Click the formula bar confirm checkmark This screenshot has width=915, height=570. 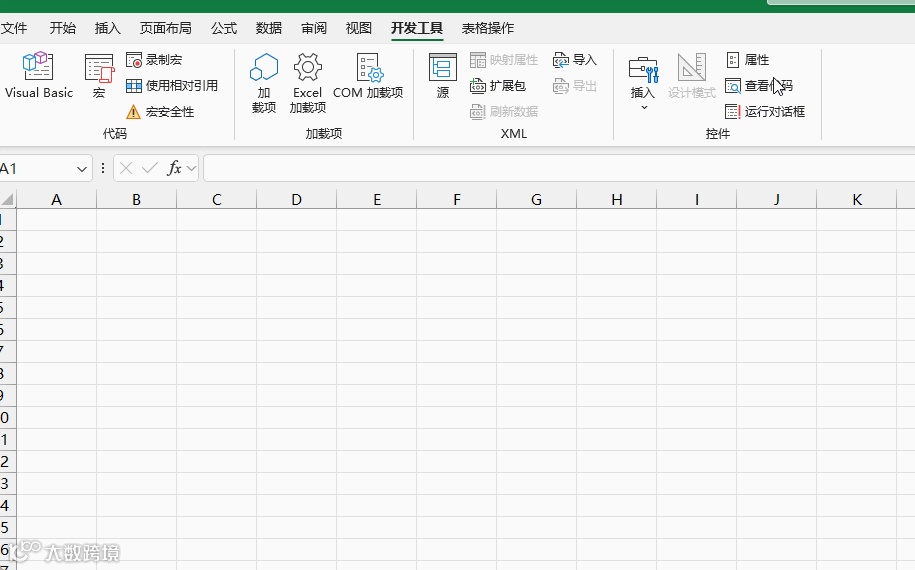(x=150, y=169)
